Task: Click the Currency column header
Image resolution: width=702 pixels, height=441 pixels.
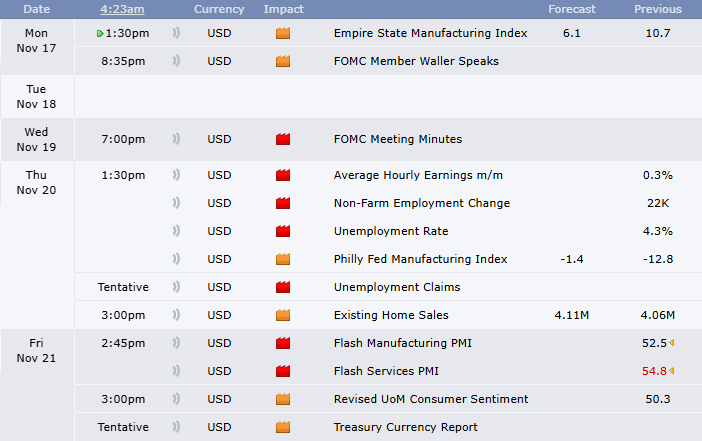Action: 219,9
